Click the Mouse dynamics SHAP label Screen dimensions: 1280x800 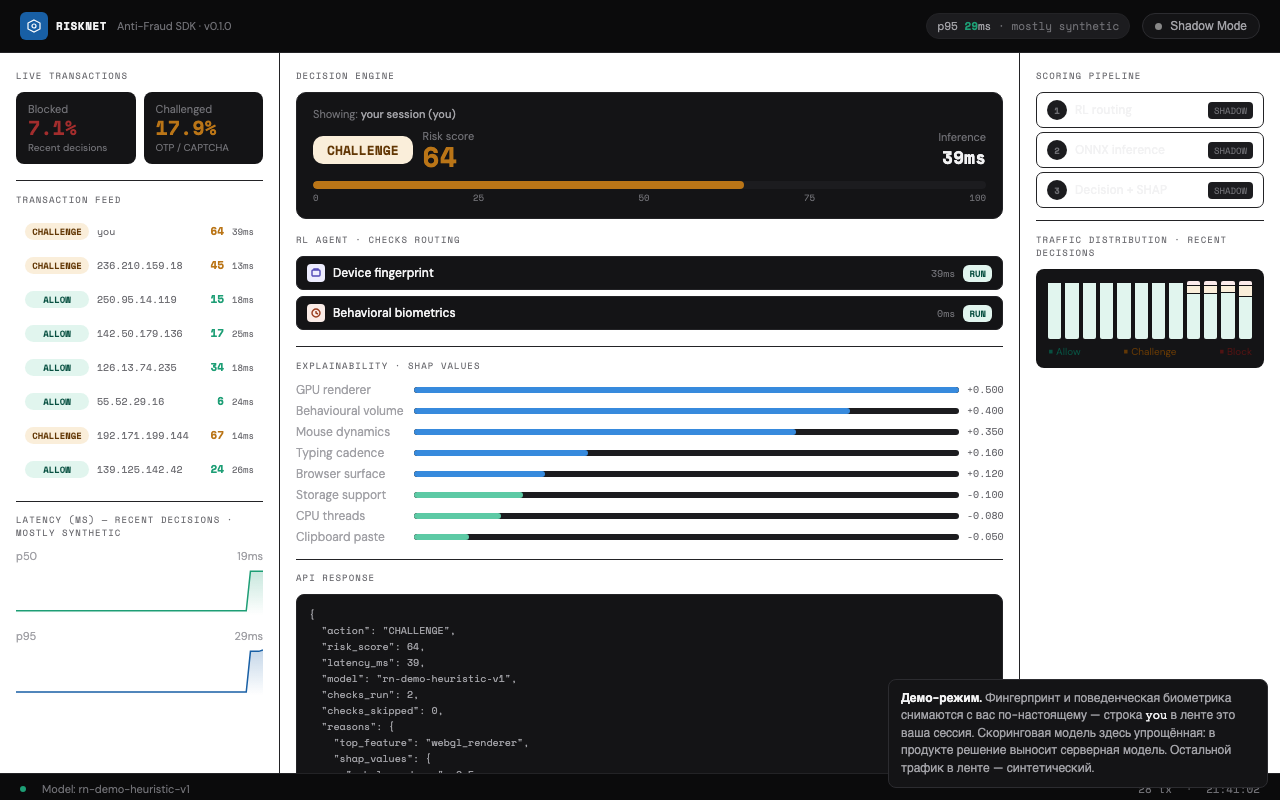pyautogui.click(x=343, y=432)
